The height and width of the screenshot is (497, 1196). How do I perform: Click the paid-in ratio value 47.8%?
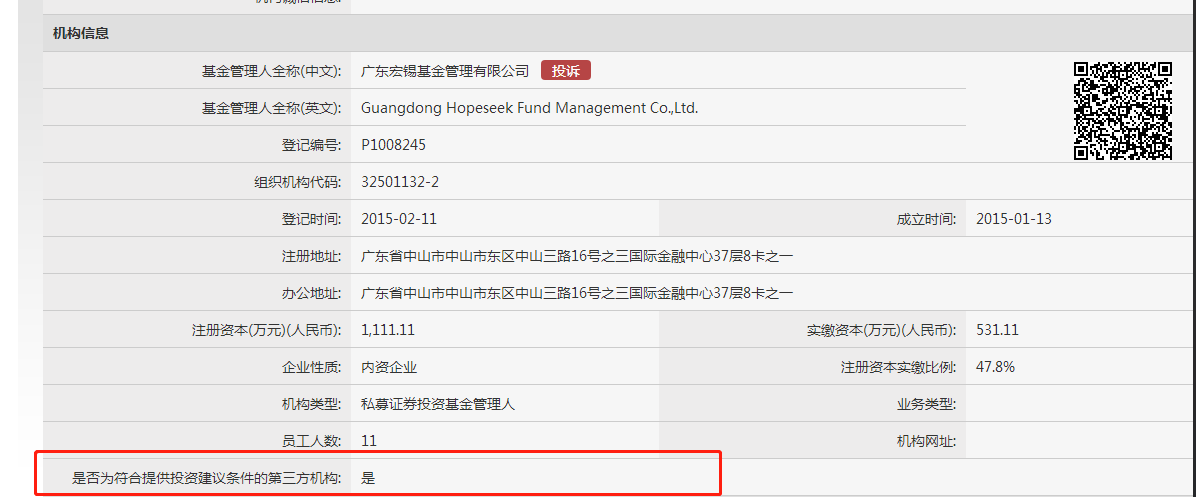[x=995, y=367]
